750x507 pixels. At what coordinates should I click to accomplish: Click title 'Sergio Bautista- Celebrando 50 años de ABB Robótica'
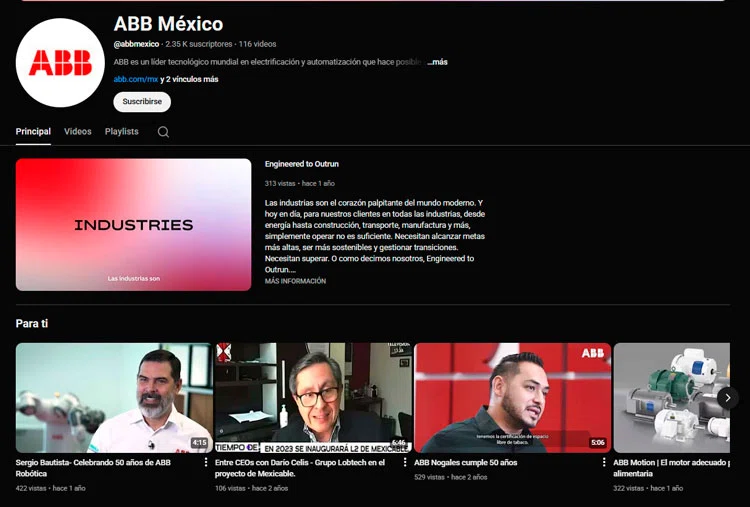[93, 468]
